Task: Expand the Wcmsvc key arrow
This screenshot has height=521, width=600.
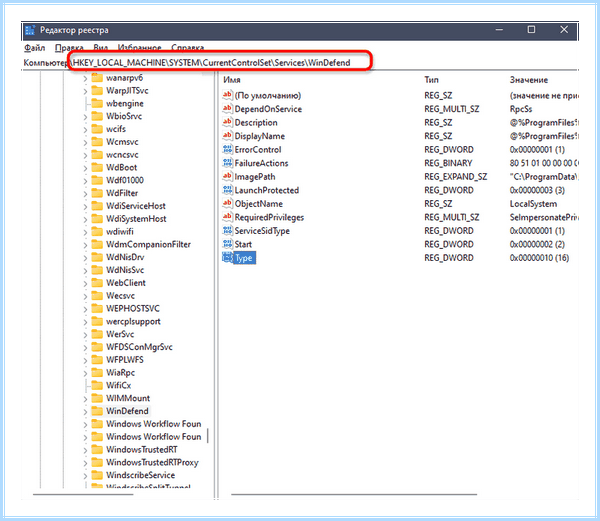Action: pyautogui.click(x=85, y=142)
